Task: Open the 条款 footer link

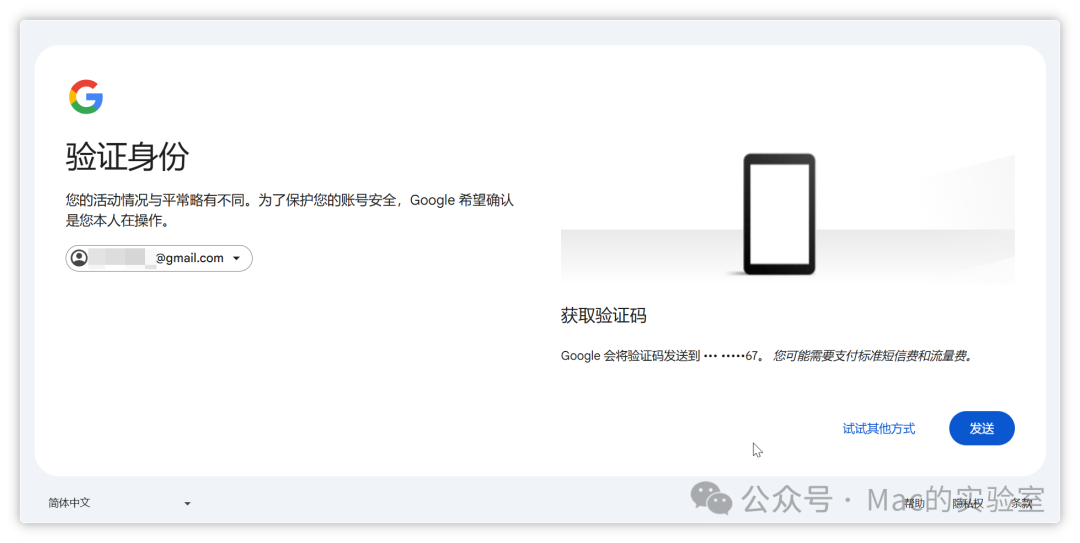Action: coord(1021,503)
